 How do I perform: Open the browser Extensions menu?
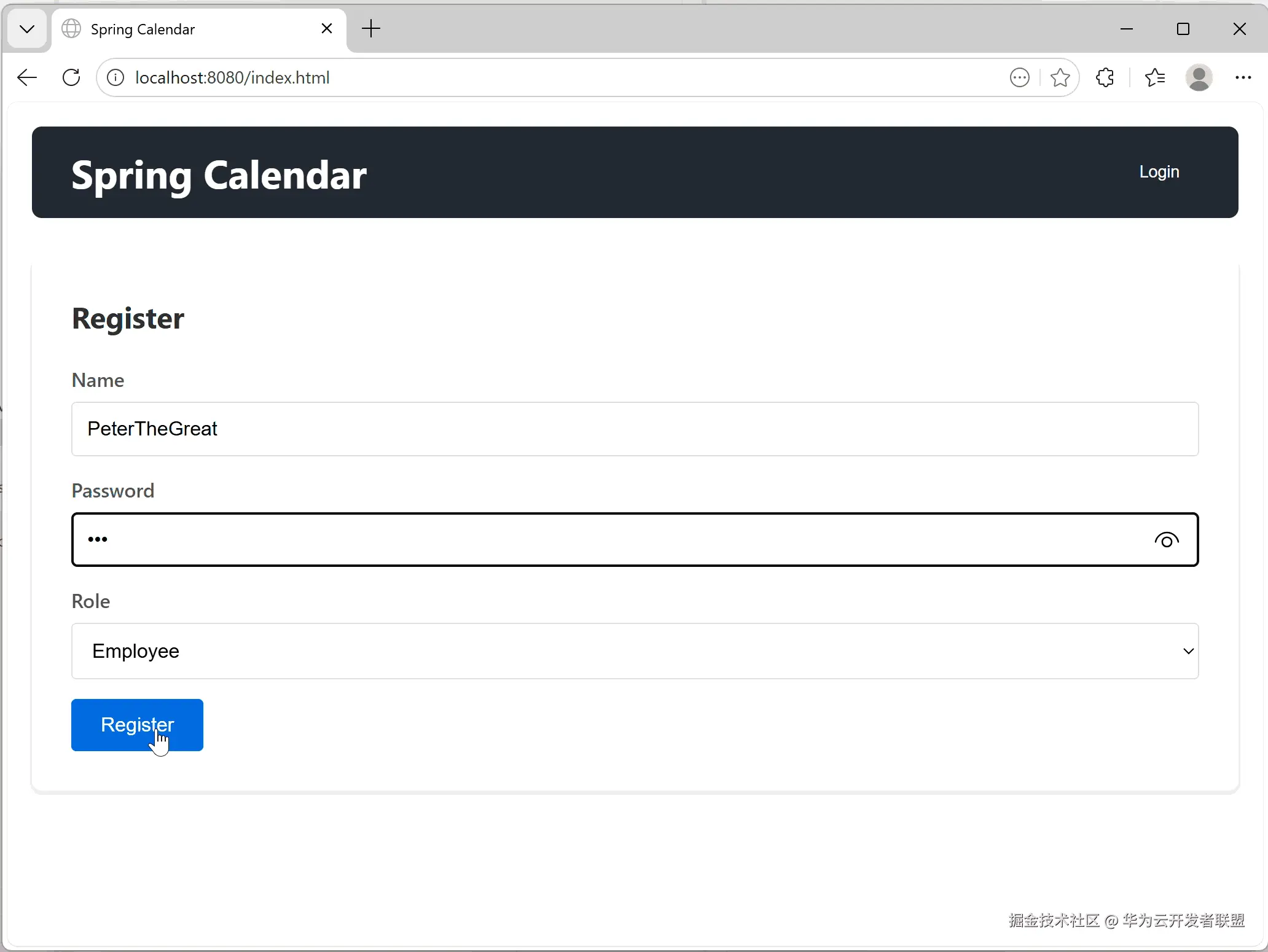[1105, 77]
